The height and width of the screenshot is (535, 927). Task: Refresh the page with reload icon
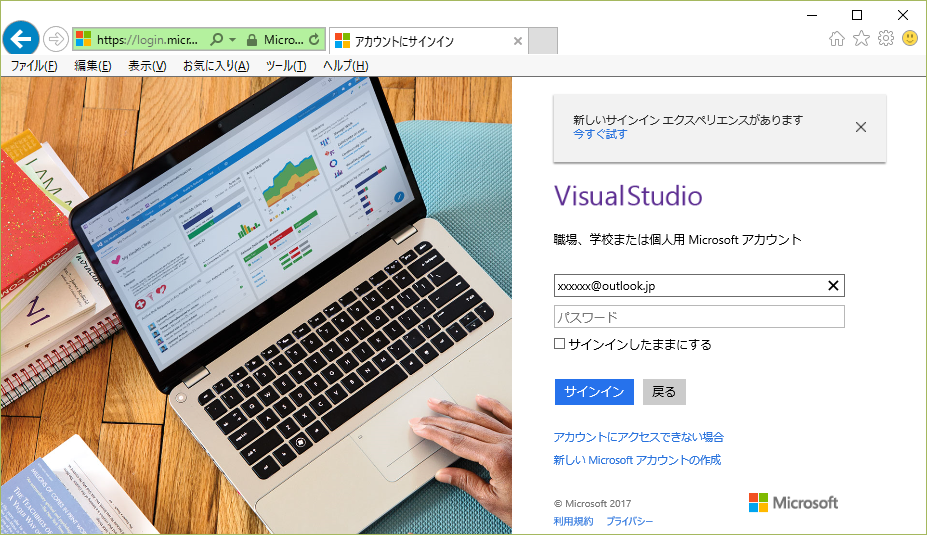[x=315, y=40]
